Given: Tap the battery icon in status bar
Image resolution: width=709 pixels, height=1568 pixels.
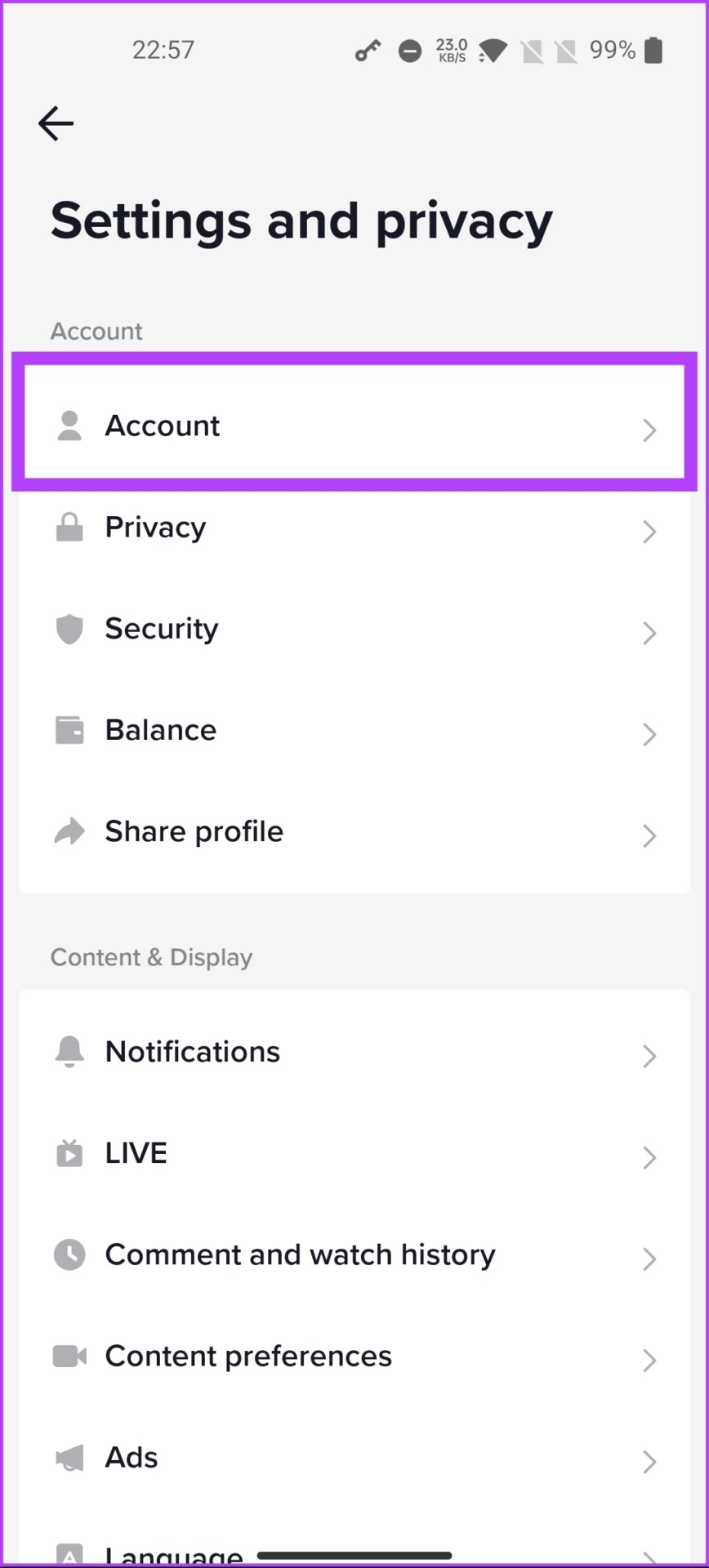Looking at the screenshot, I should tap(653, 50).
